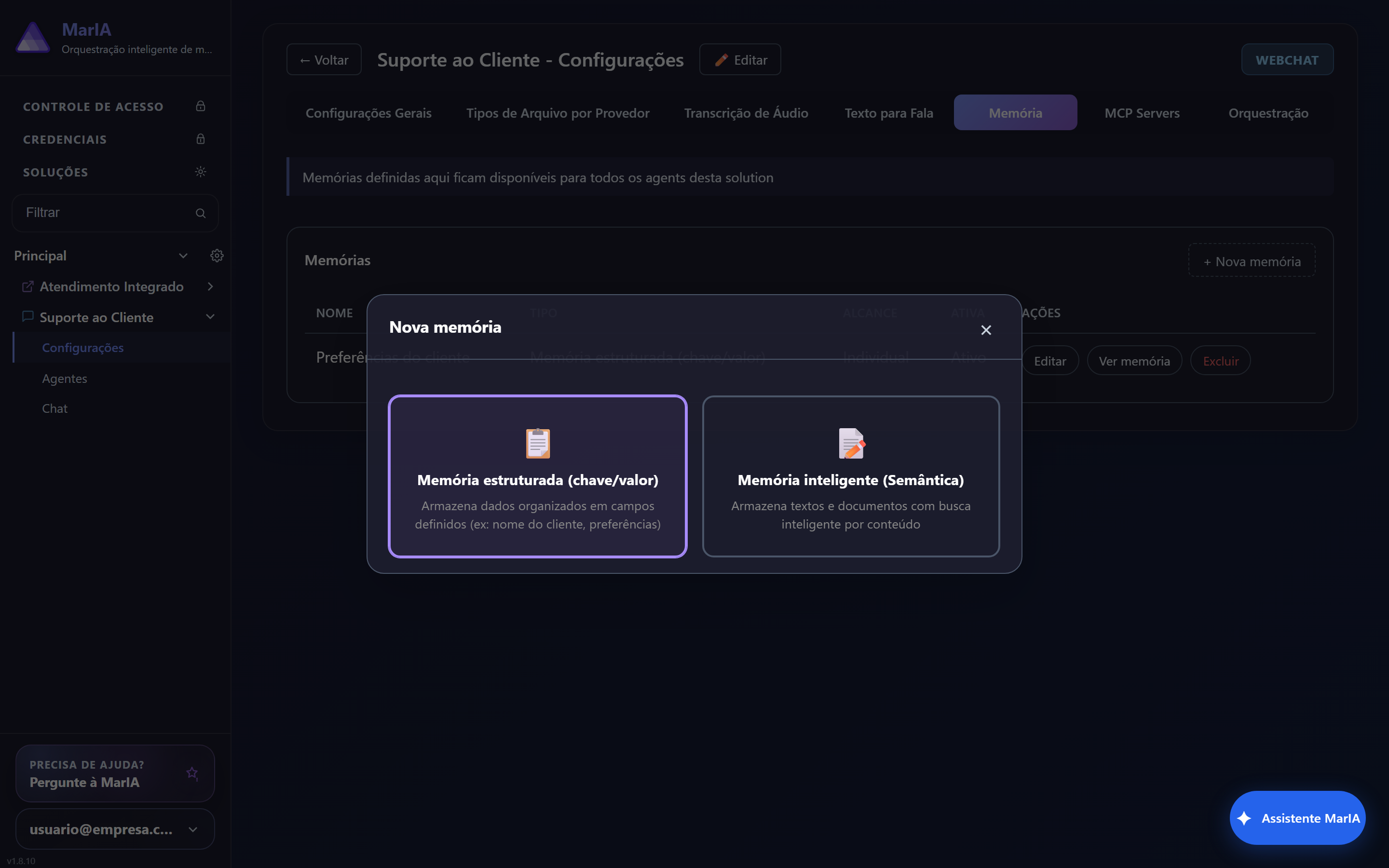Close the Nova memória dialog
The width and height of the screenshot is (1389, 868).
pos(986,330)
